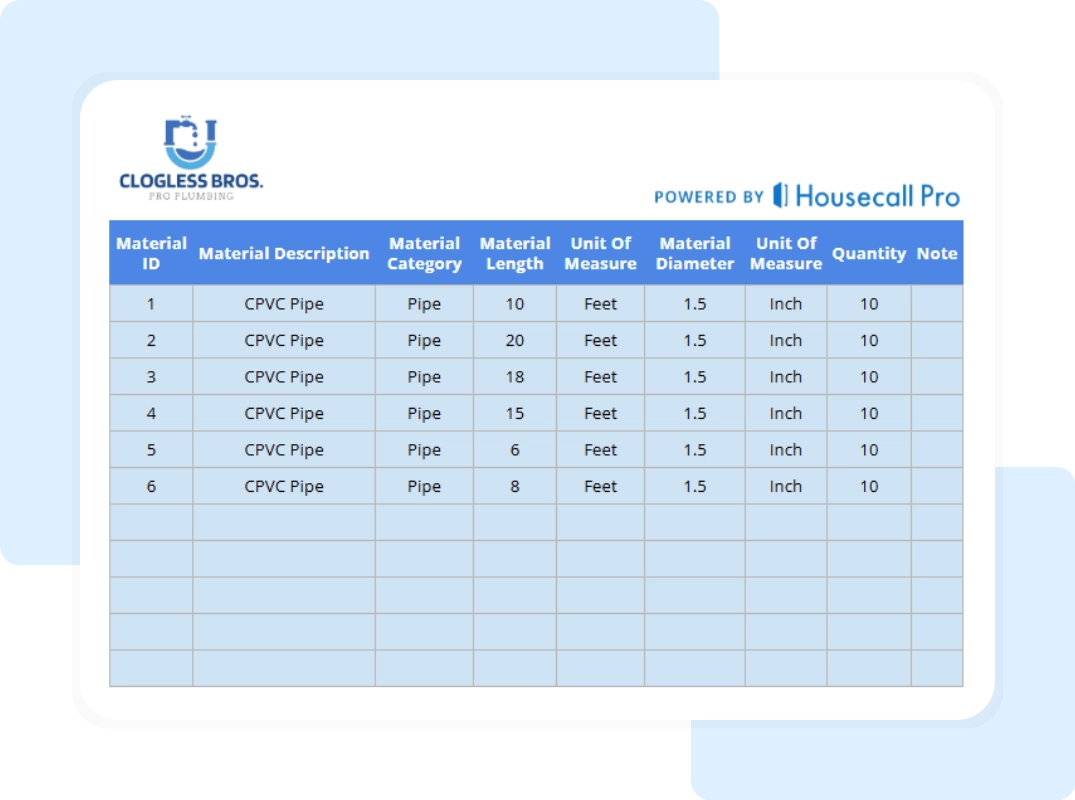1075x800 pixels.
Task: Select the Material Description header
Action: pyautogui.click(x=283, y=253)
